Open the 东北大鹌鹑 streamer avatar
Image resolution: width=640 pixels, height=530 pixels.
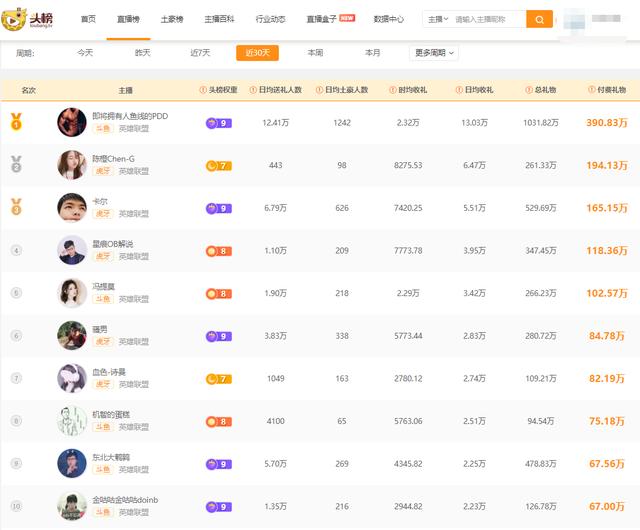pyautogui.click(x=72, y=463)
